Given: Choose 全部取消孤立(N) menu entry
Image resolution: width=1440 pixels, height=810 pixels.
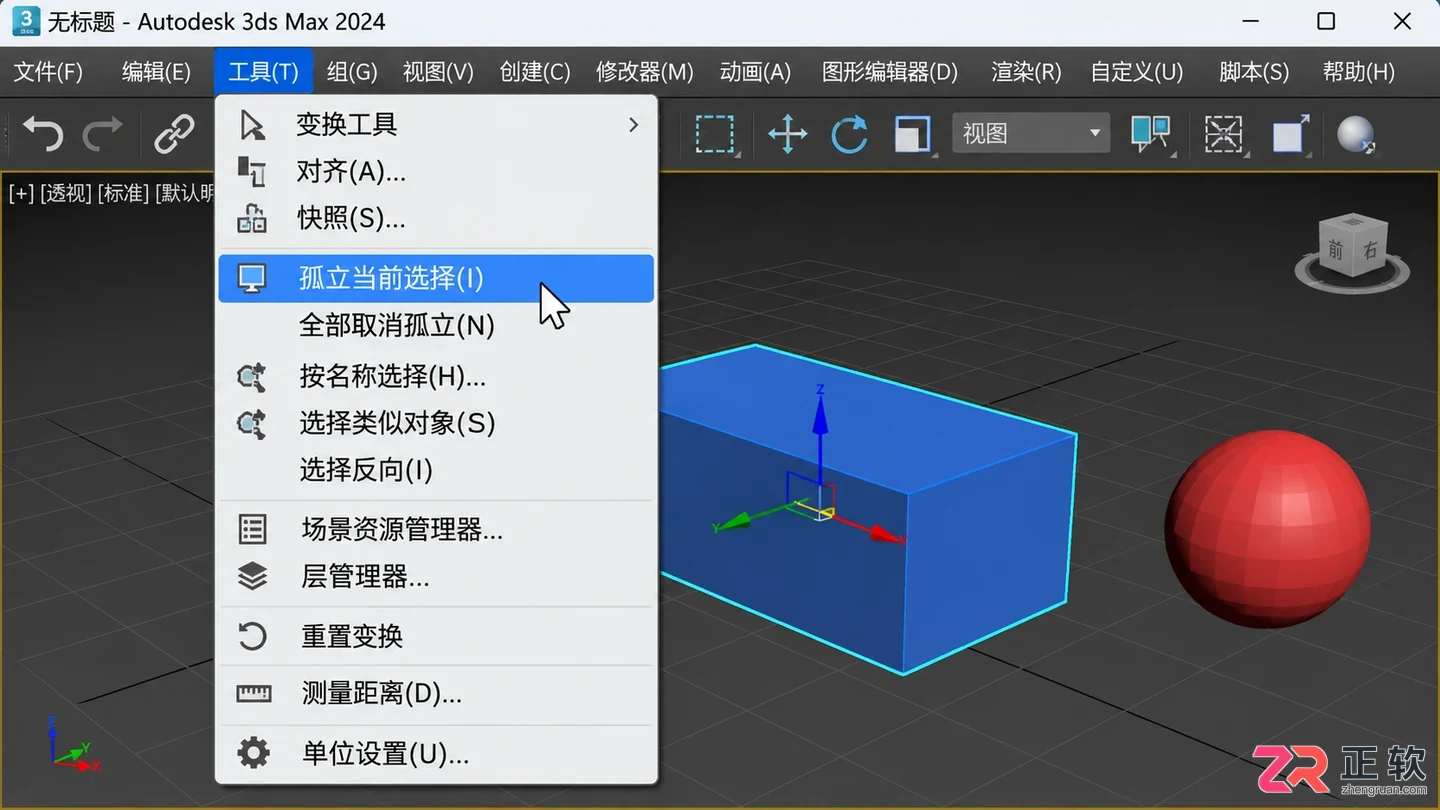Looking at the screenshot, I should click(436, 326).
